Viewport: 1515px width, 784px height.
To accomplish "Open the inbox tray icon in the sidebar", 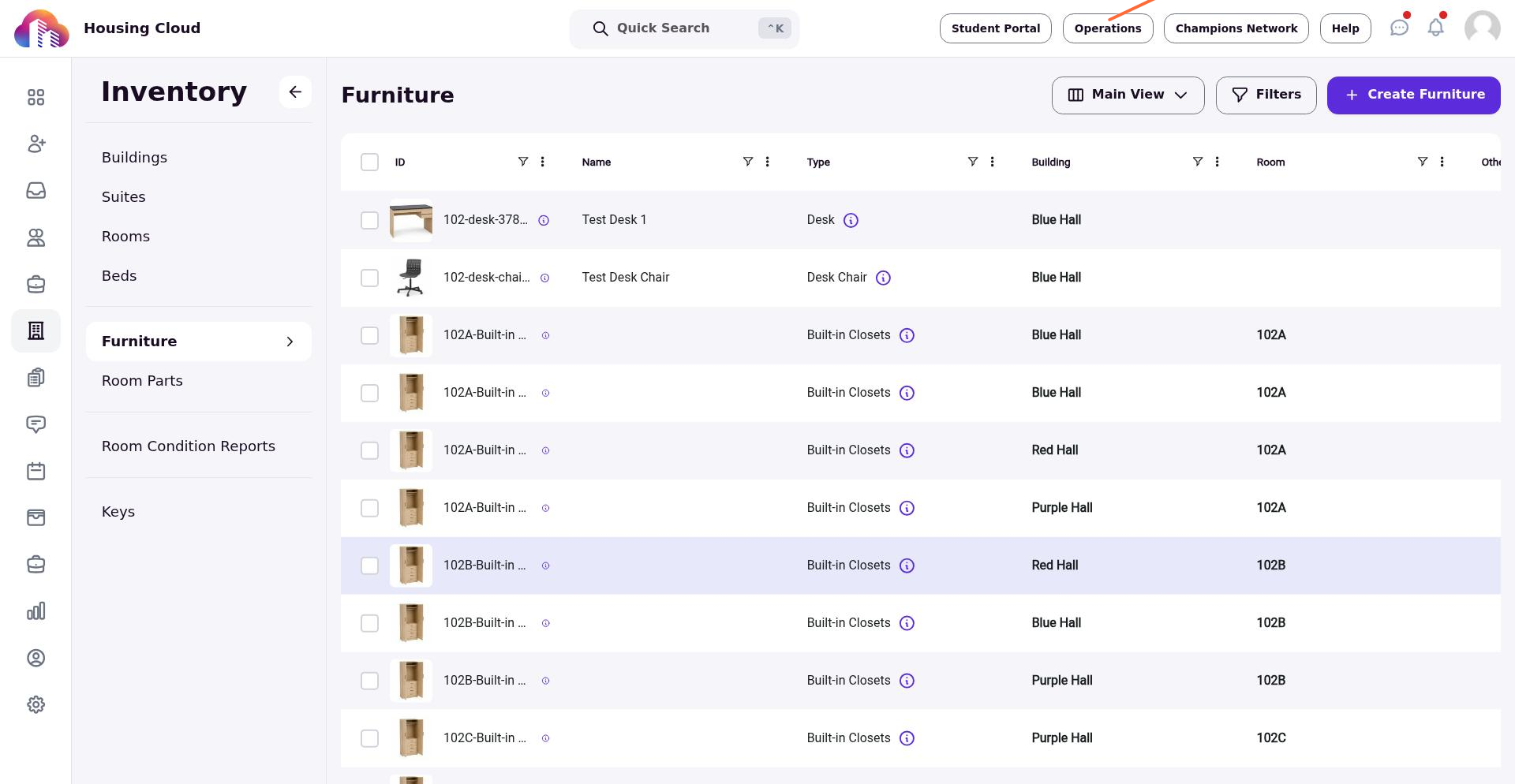I will point(36,191).
